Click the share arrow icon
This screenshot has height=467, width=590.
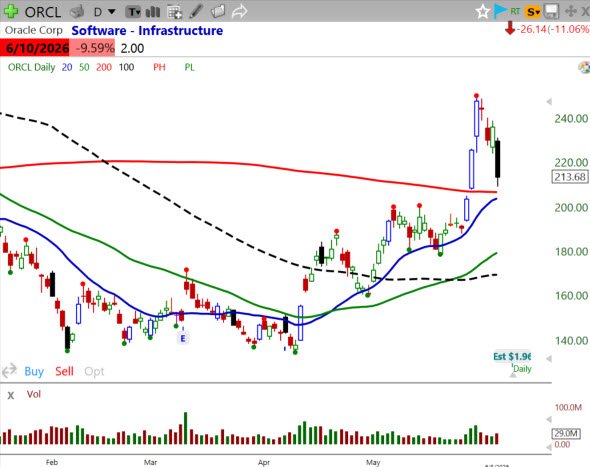[x=239, y=12]
